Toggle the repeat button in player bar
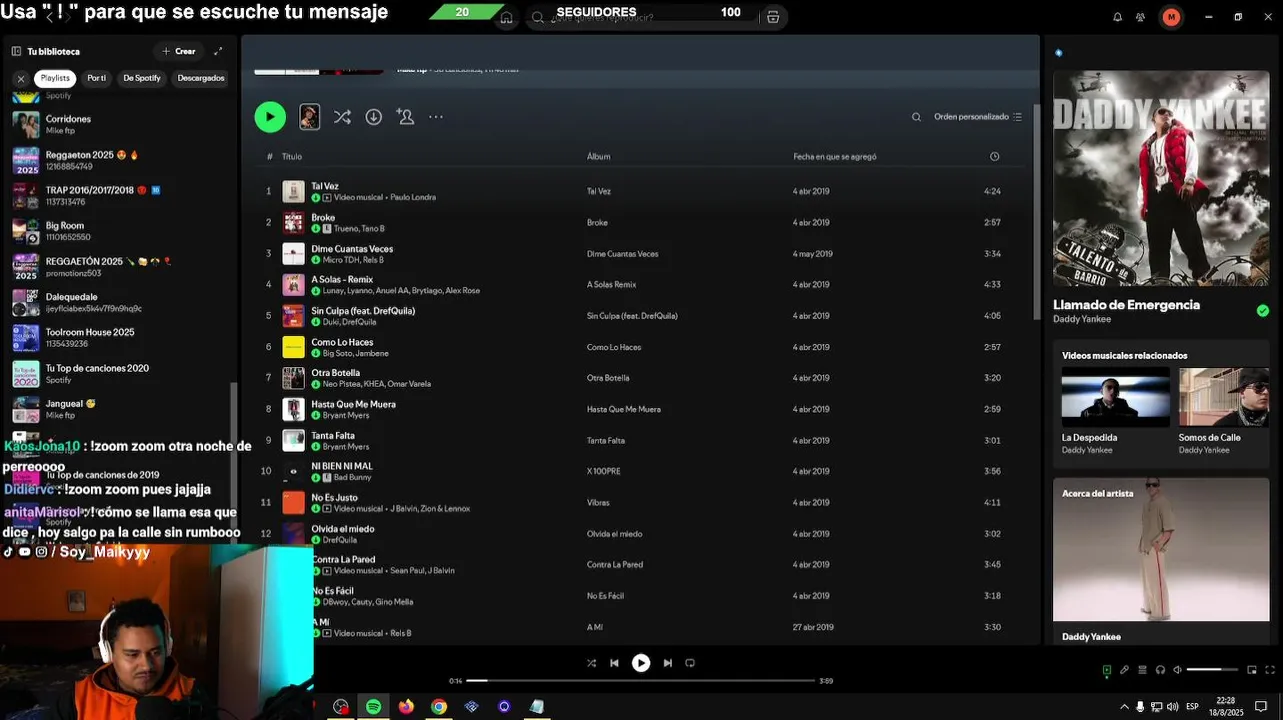Viewport: 1283px width, 720px height. tap(690, 663)
